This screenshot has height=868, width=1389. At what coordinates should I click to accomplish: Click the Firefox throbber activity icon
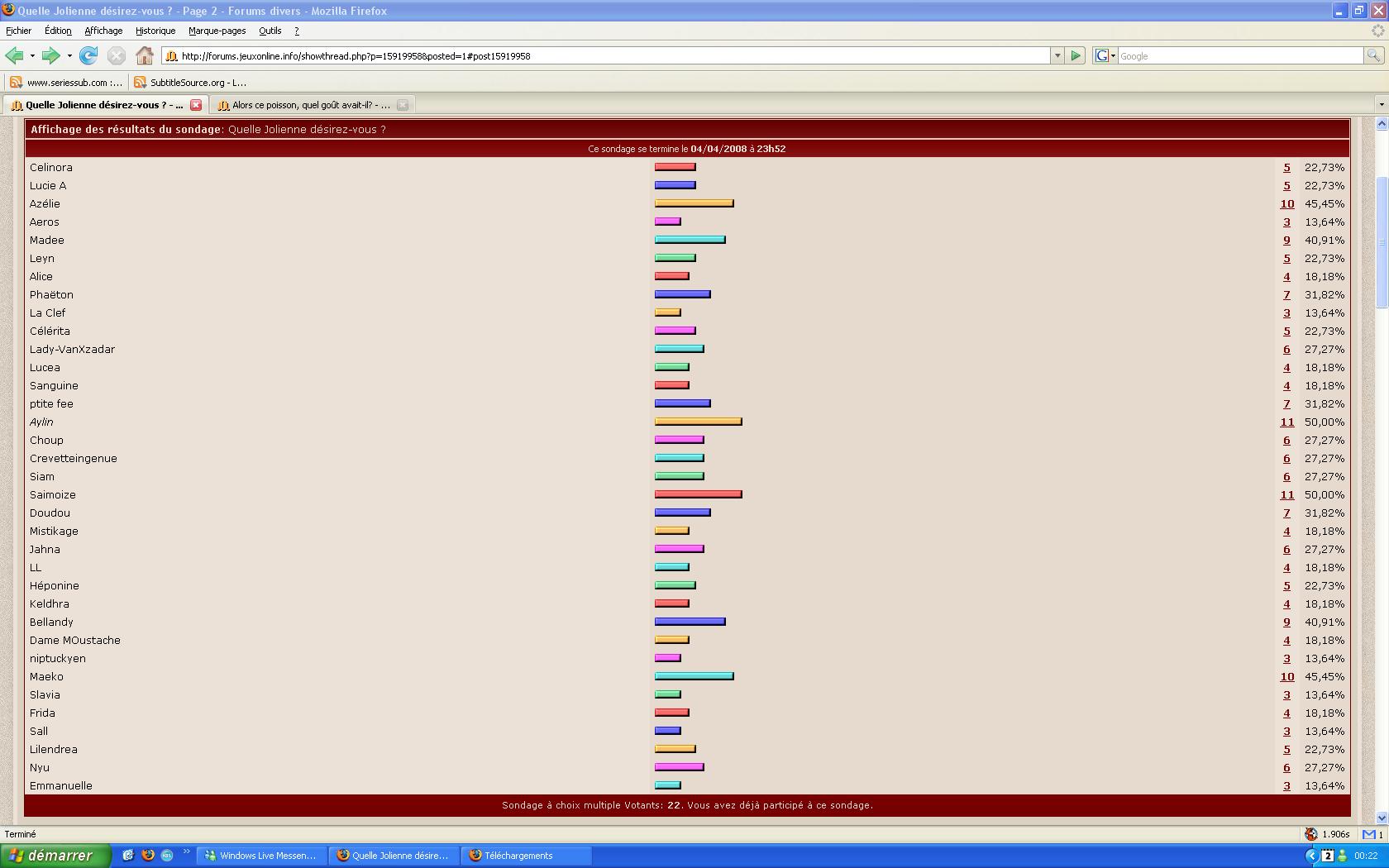point(1378,31)
